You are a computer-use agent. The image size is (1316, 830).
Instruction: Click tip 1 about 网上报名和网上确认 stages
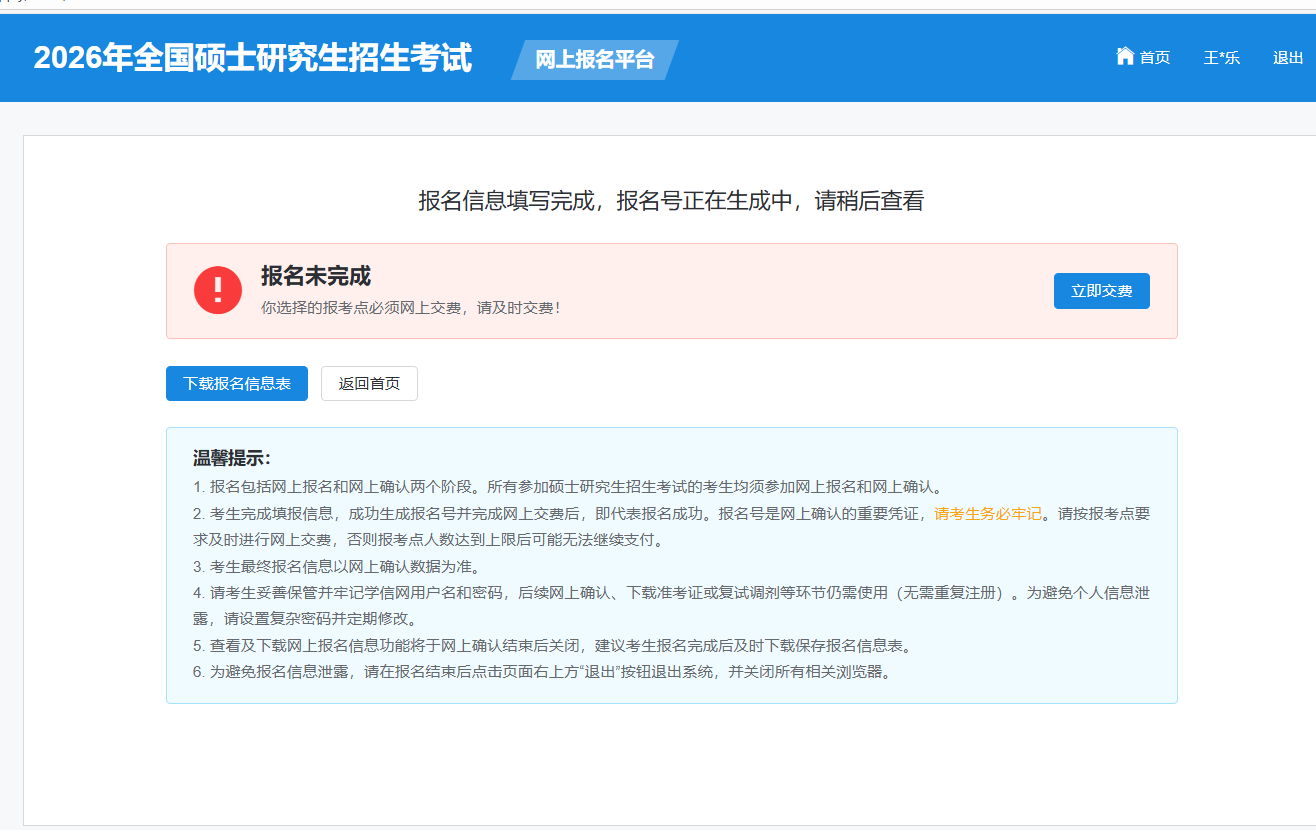[567, 487]
